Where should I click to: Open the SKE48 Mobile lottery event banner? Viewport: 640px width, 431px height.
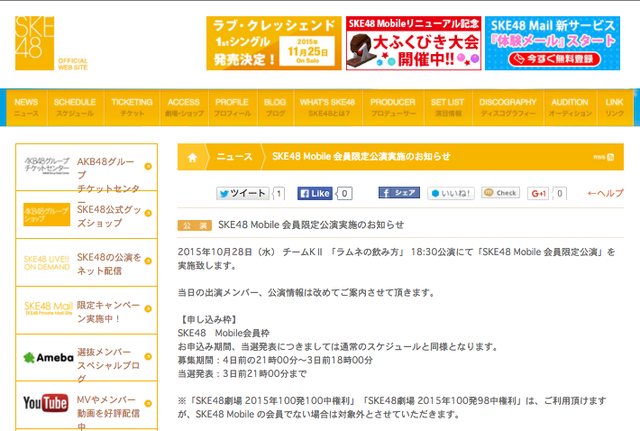point(413,43)
